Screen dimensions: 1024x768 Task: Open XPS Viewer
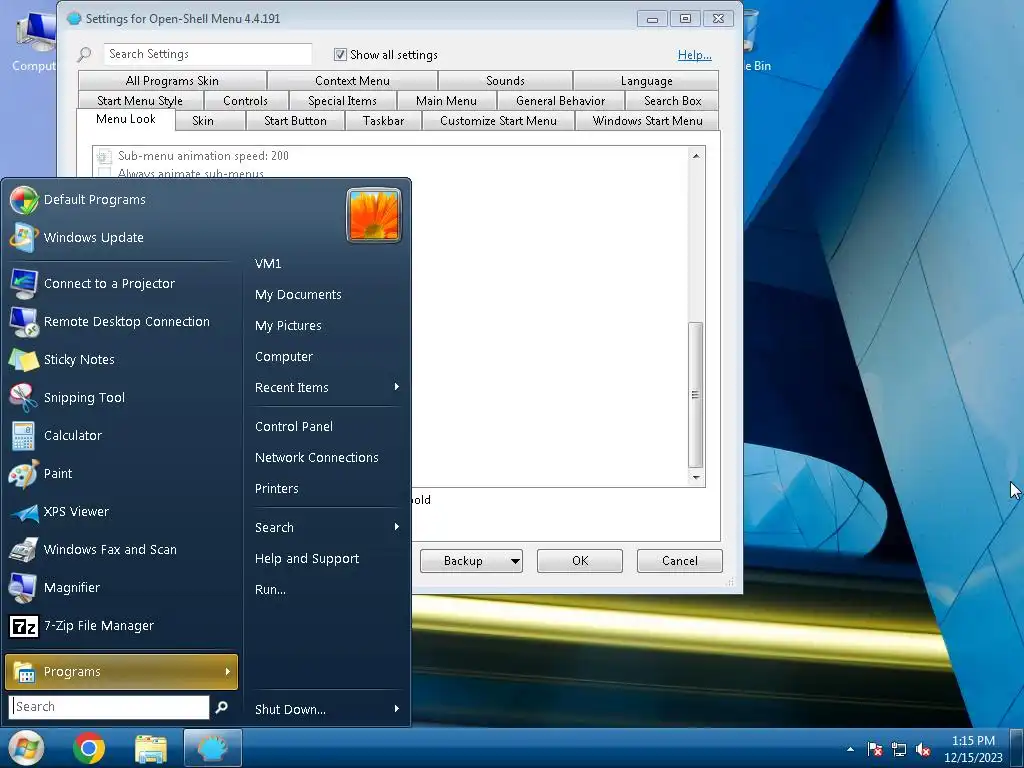point(121,512)
